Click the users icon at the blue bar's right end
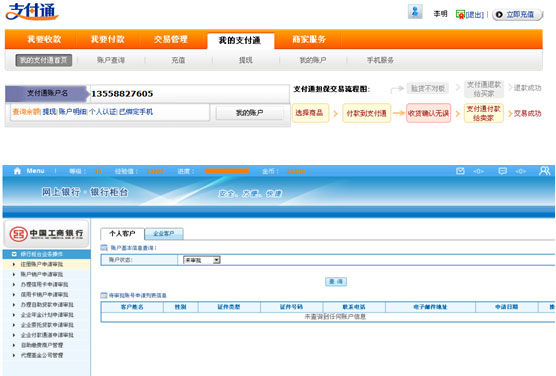This screenshot has width=556, height=376. pos(544,171)
